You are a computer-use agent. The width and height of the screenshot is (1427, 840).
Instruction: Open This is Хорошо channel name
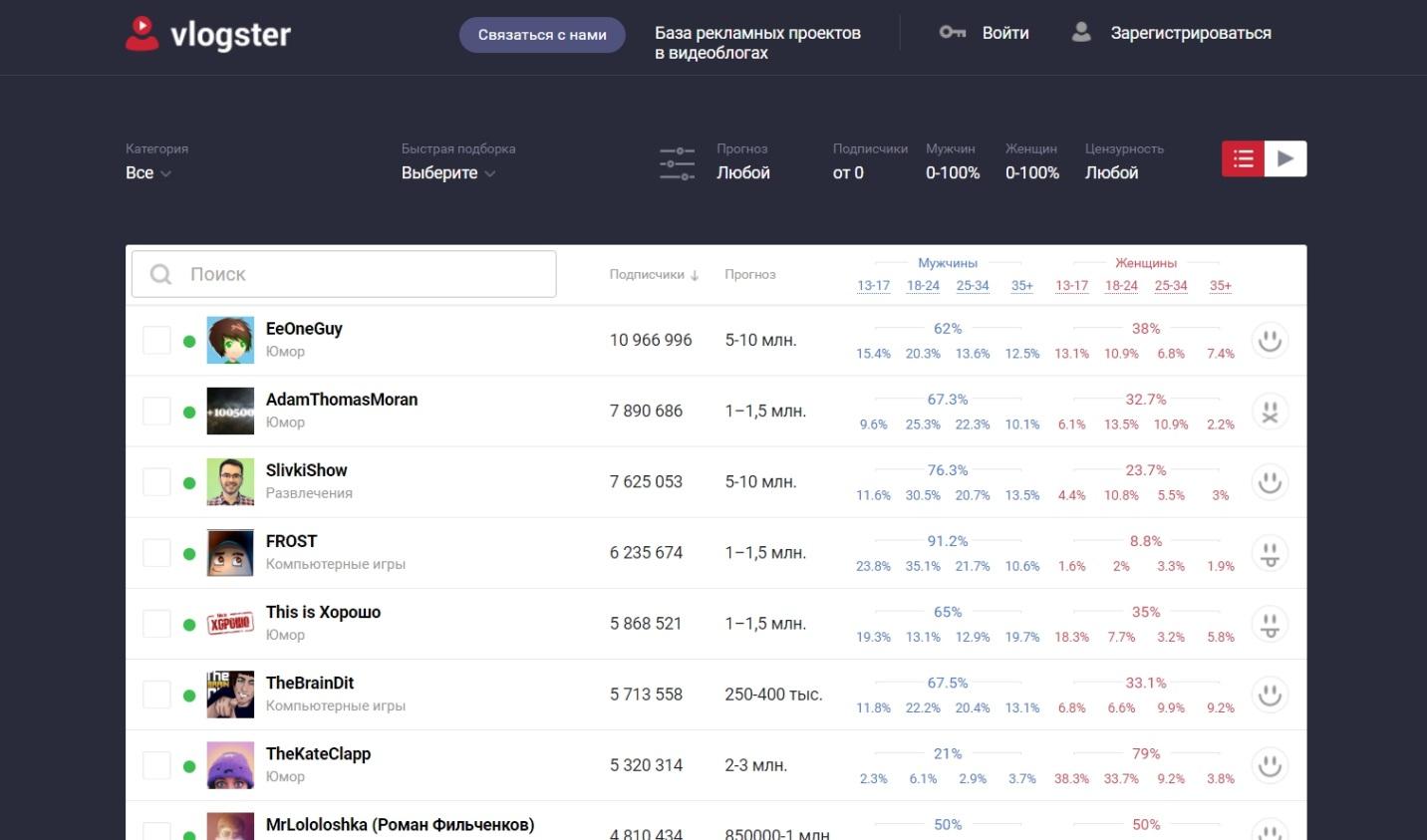click(323, 612)
